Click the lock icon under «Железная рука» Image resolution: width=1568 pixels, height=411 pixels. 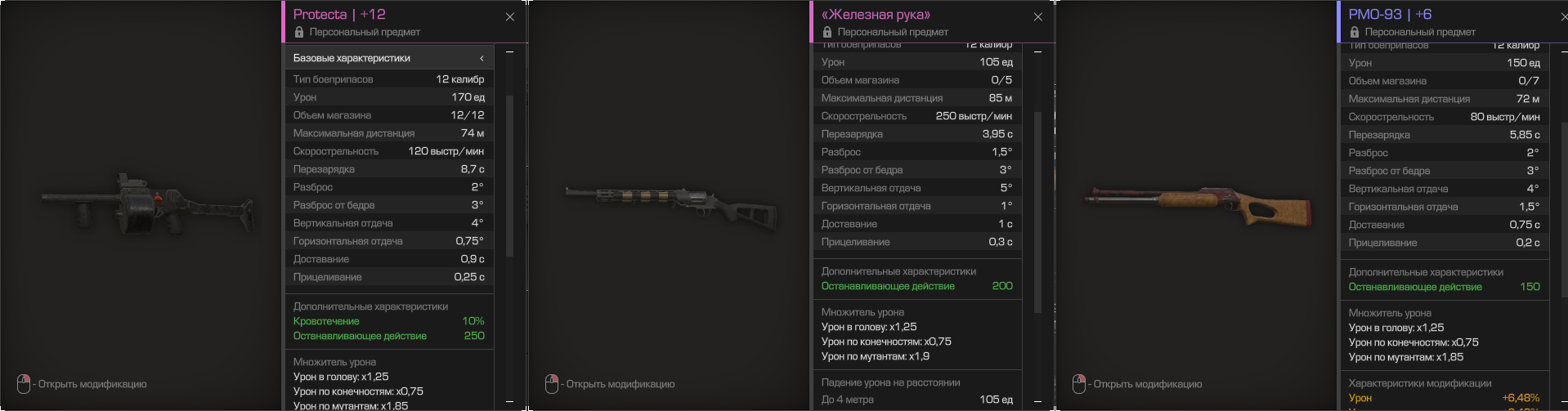(827, 32)
